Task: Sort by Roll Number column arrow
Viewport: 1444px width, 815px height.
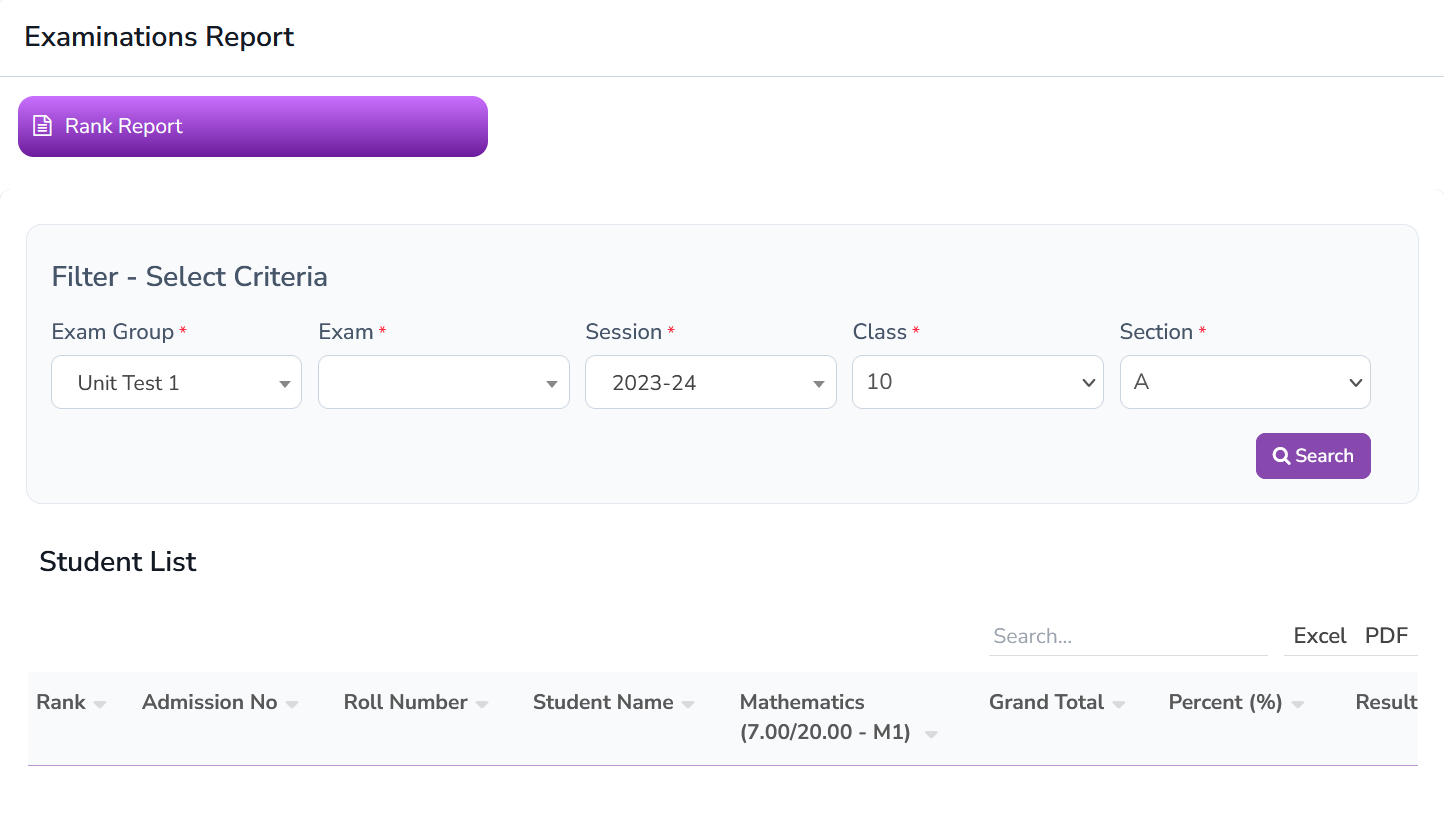Action: pos(482,704)
